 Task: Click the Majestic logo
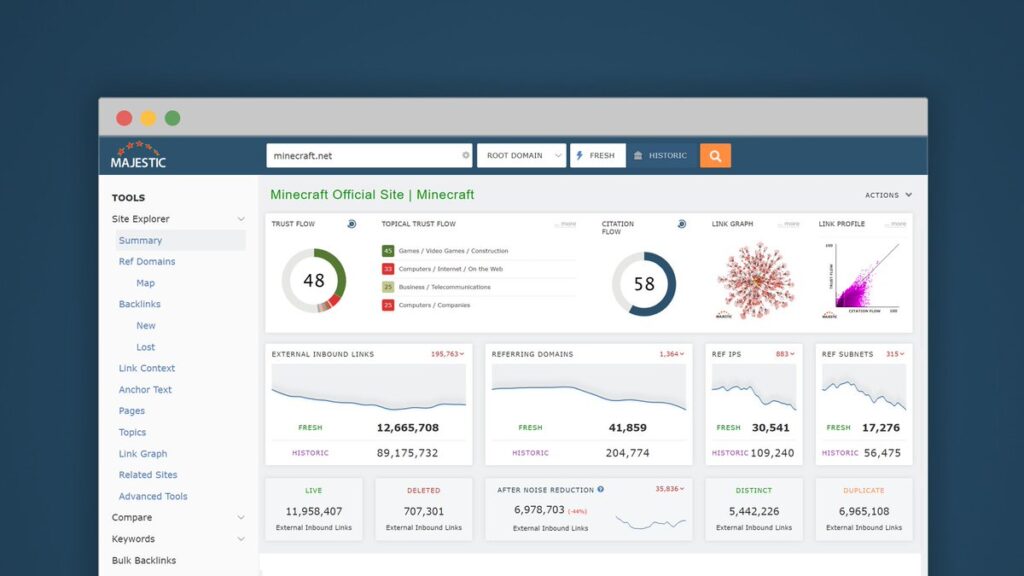tap(138, 155)
